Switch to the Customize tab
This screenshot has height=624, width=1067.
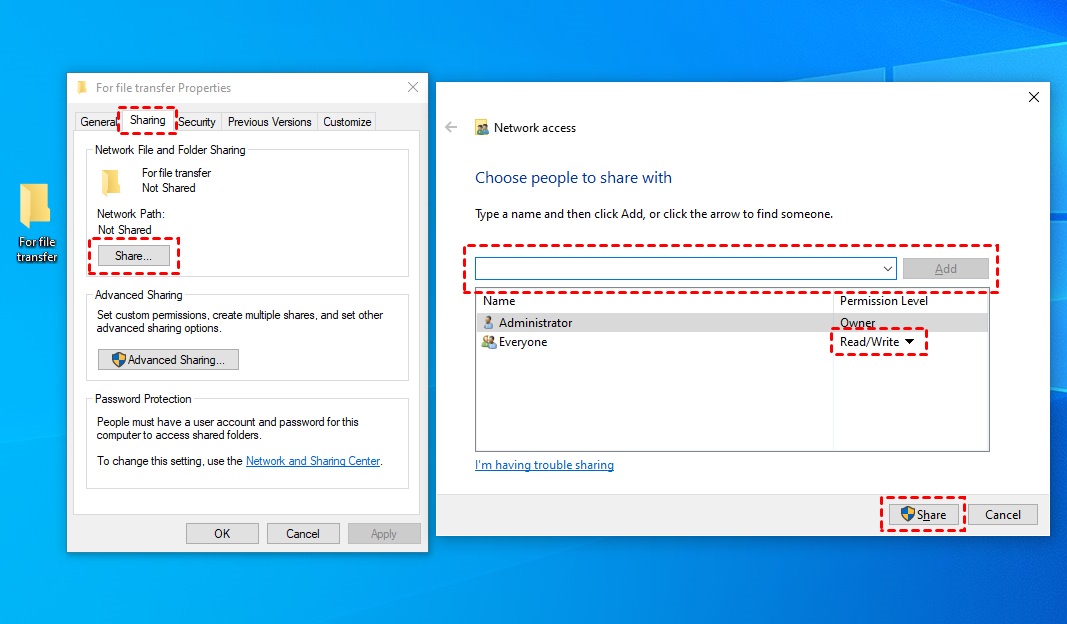(346, 121)
